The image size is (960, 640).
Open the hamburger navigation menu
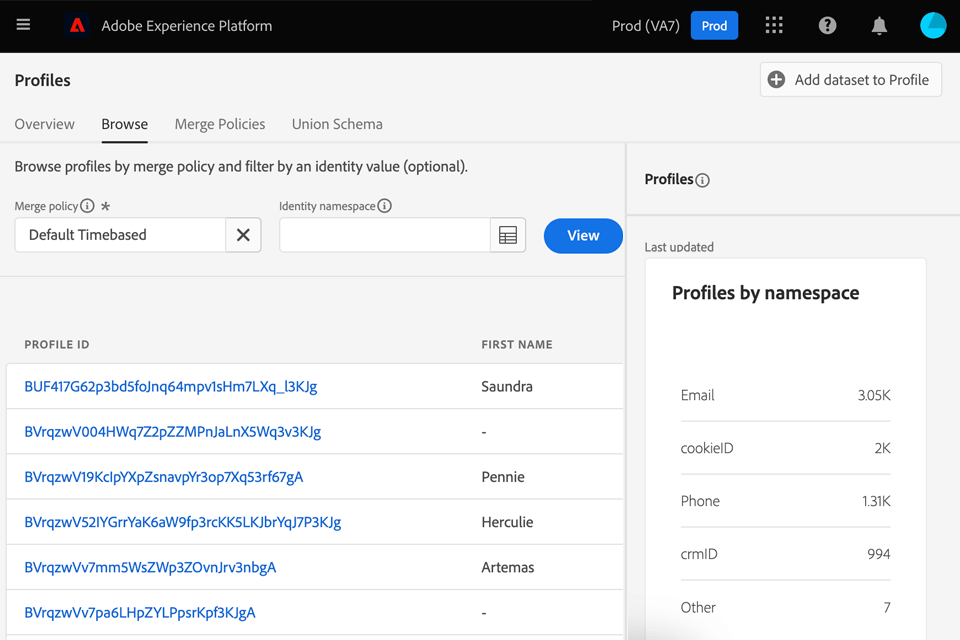[x=23, y=25]
